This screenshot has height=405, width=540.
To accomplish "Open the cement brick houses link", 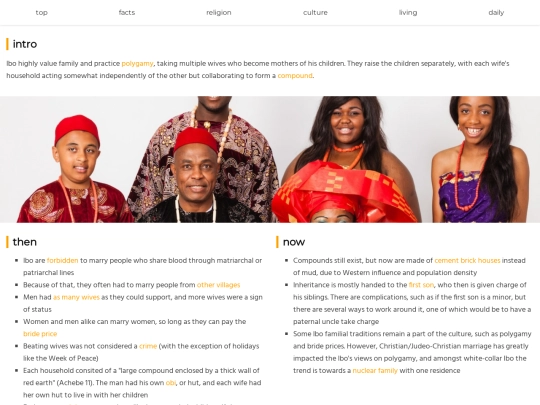I will tap(467, 261).
